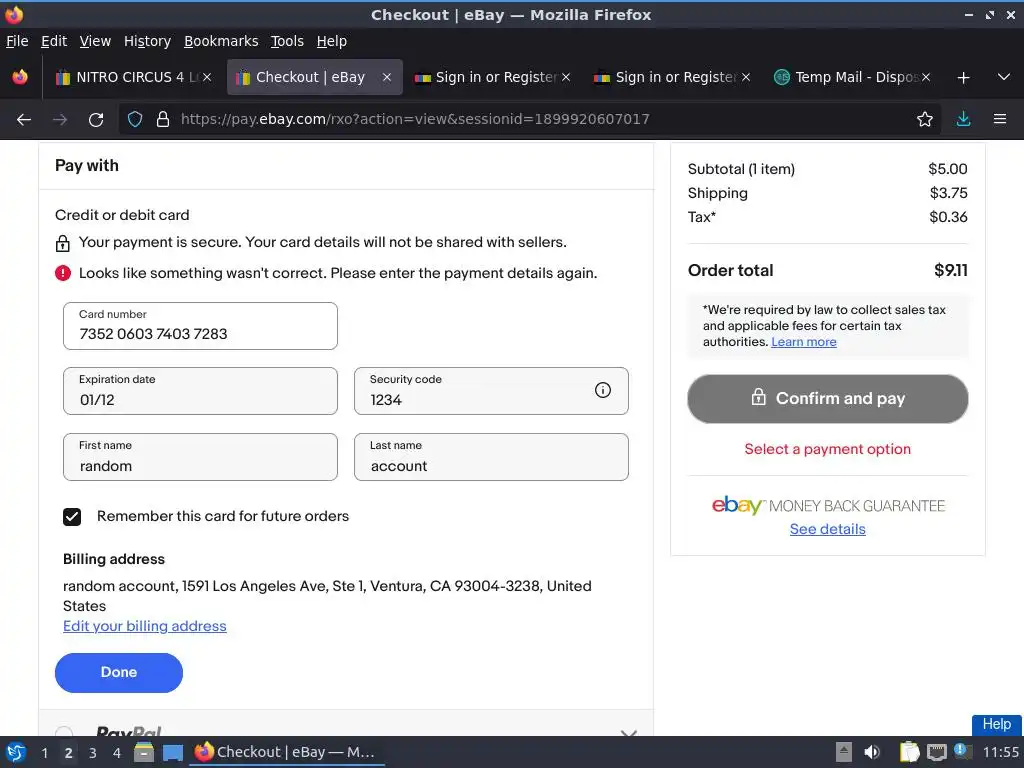The image size is (1024, 768).
Task: Open the desktop start menu icon
Action: tap(16, 752)
